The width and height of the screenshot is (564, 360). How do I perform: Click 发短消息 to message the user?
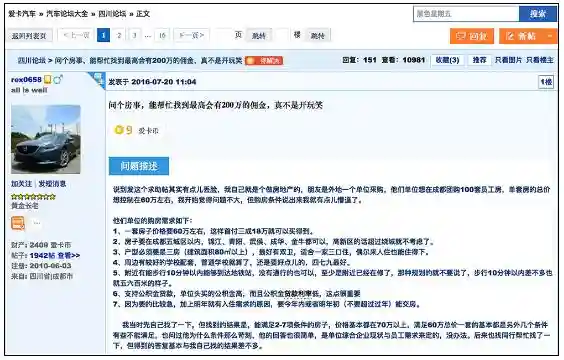click(x=52, y=184)
